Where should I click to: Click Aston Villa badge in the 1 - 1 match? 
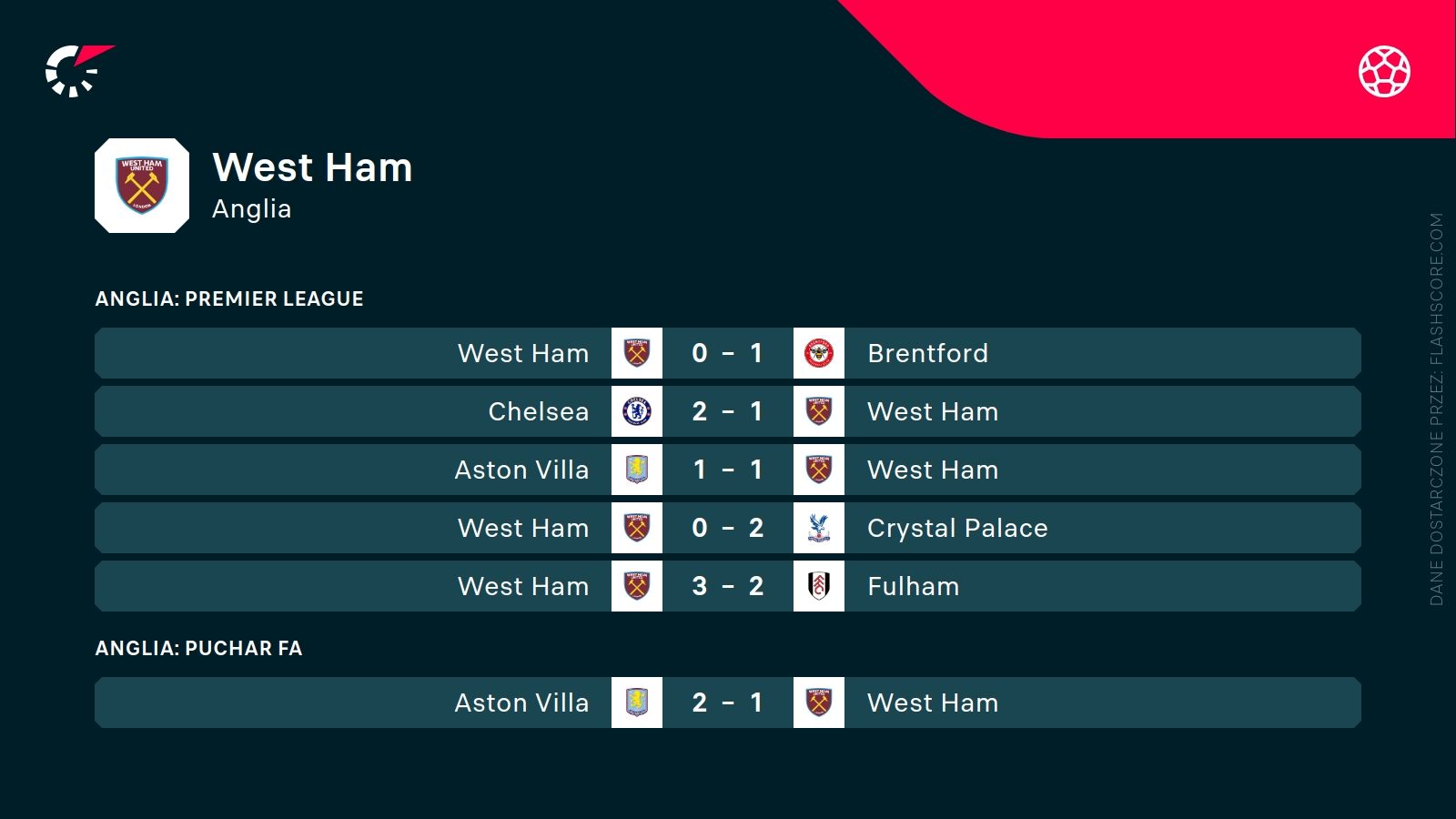(x=637, y=470)
